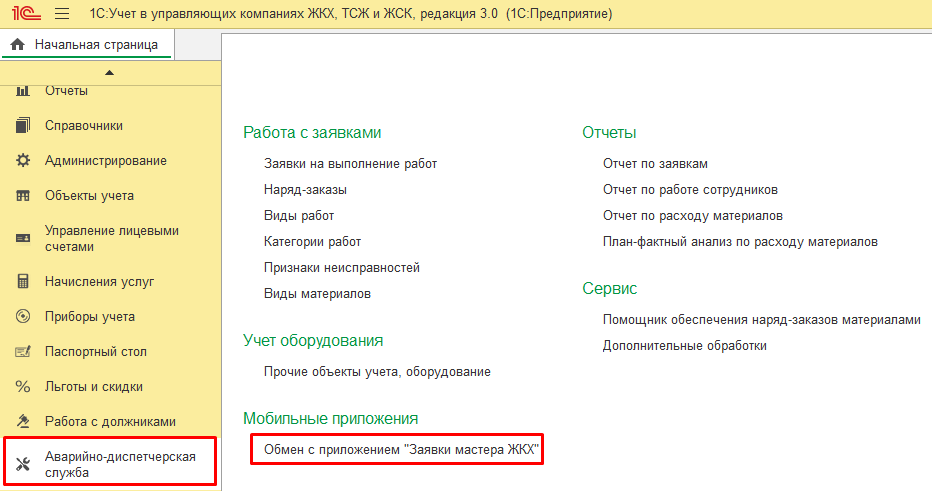This screenshot has width=932, height=491.
Task: Open Категории работ catalog
Action: click(x=312, y=242)
